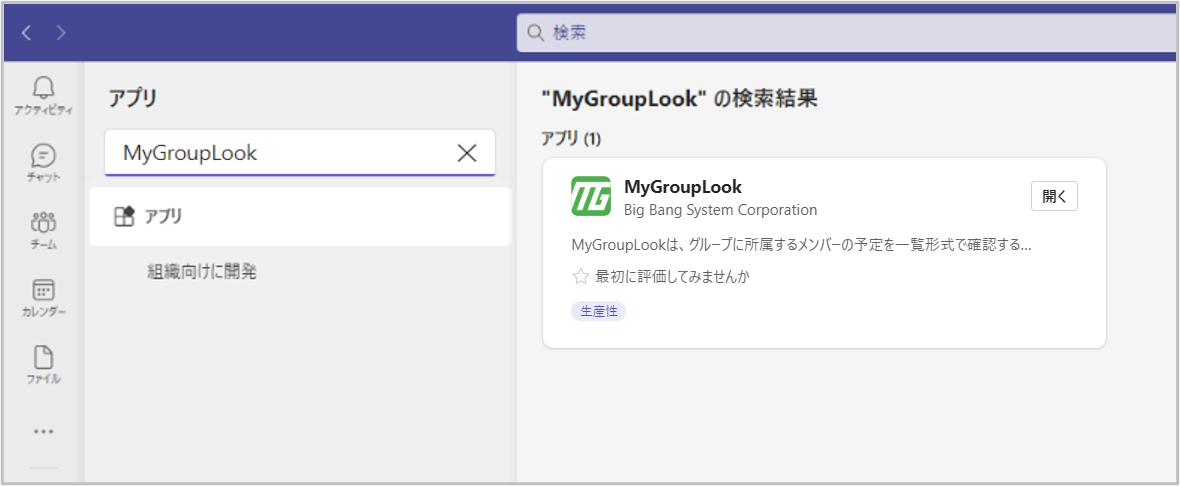Clear the MyGroupLook search with X
Screen dimensions: 1180x486
coord(467,153)
